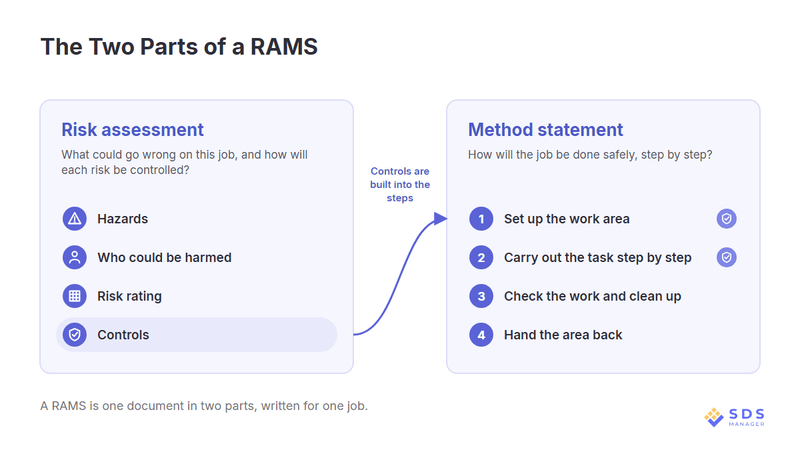800x450 pixels.
Task: Click the Method statement heading
Action: (545, 130)
